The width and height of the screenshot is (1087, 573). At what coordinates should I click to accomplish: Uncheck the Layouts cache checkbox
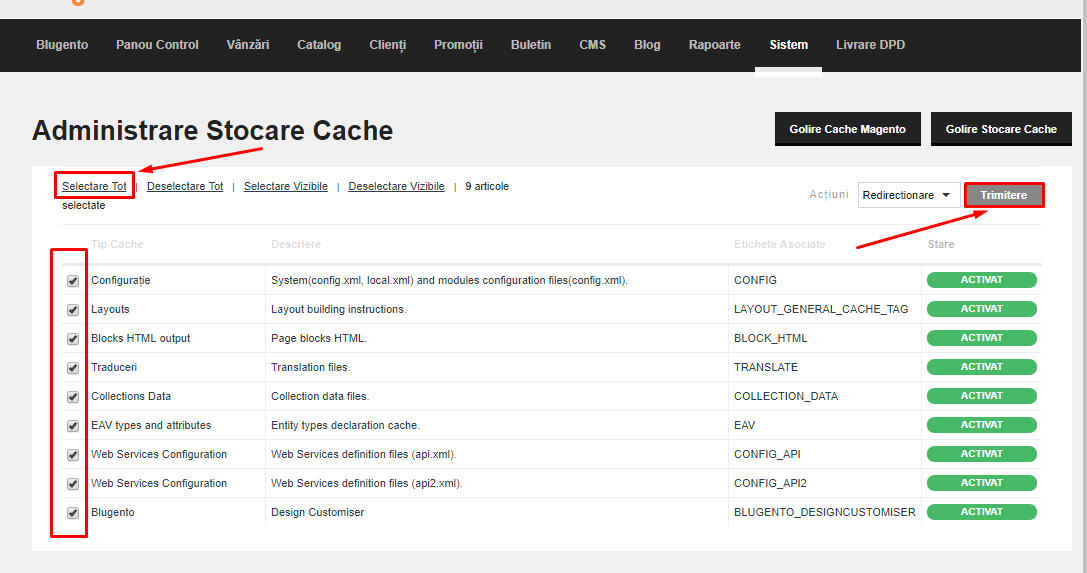click(73, 310)
